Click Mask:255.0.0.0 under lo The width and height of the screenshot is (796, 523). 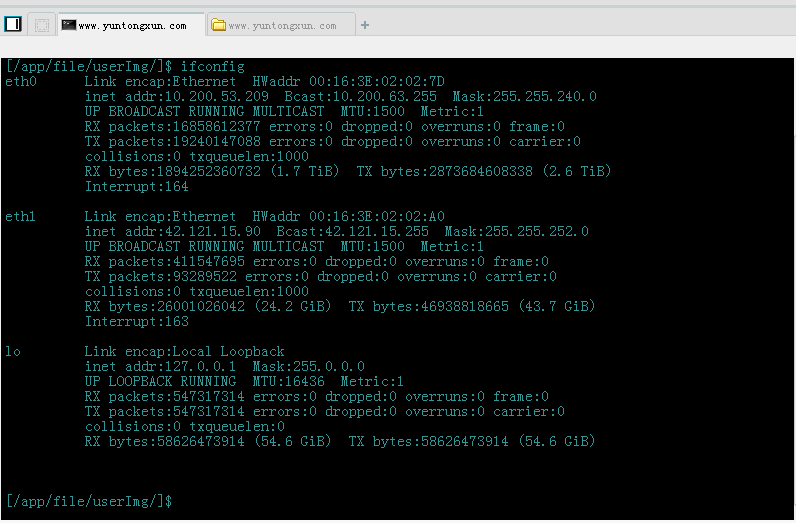[309, 367]
